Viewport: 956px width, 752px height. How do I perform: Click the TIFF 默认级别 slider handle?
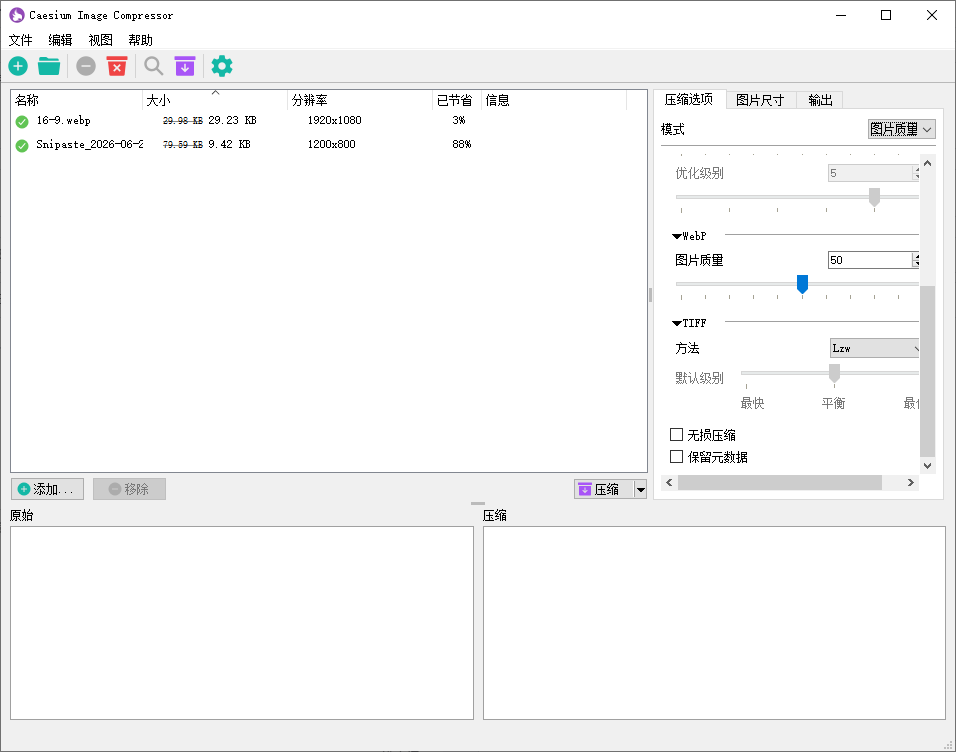click(834, 373)
